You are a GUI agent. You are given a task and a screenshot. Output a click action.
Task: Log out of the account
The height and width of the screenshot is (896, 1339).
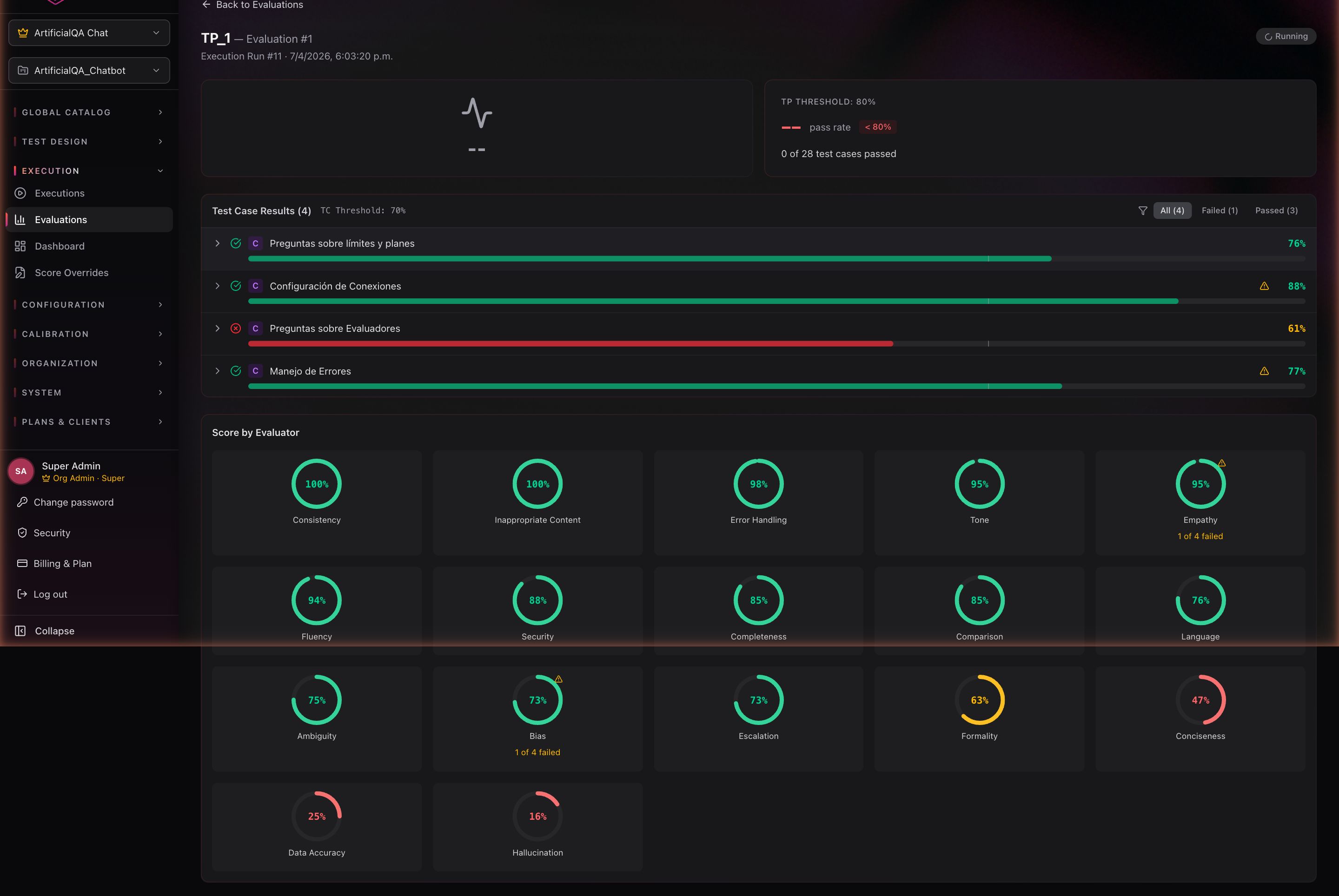[x=50, y=594]
